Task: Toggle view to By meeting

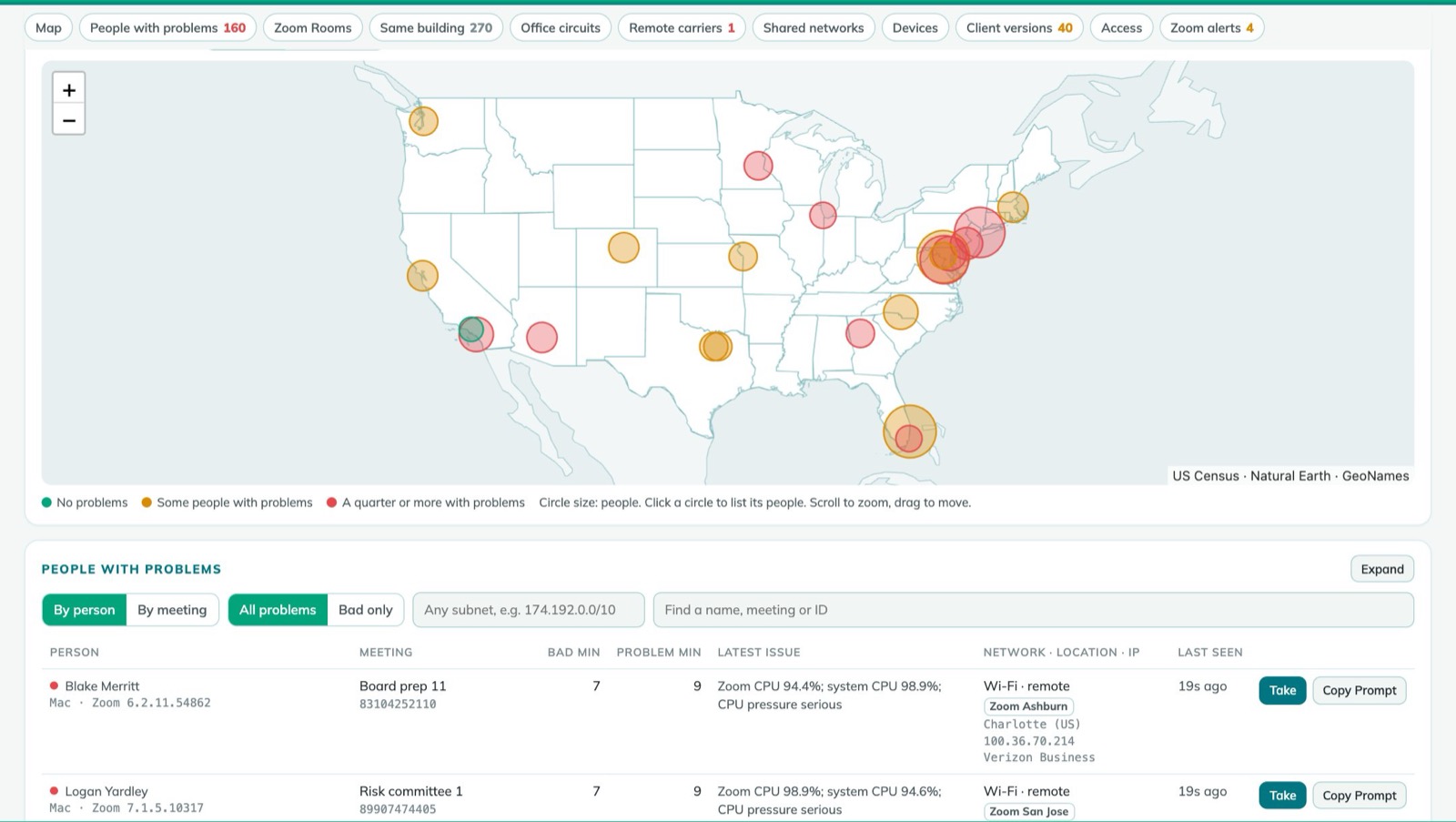Action: click(172, 610)
